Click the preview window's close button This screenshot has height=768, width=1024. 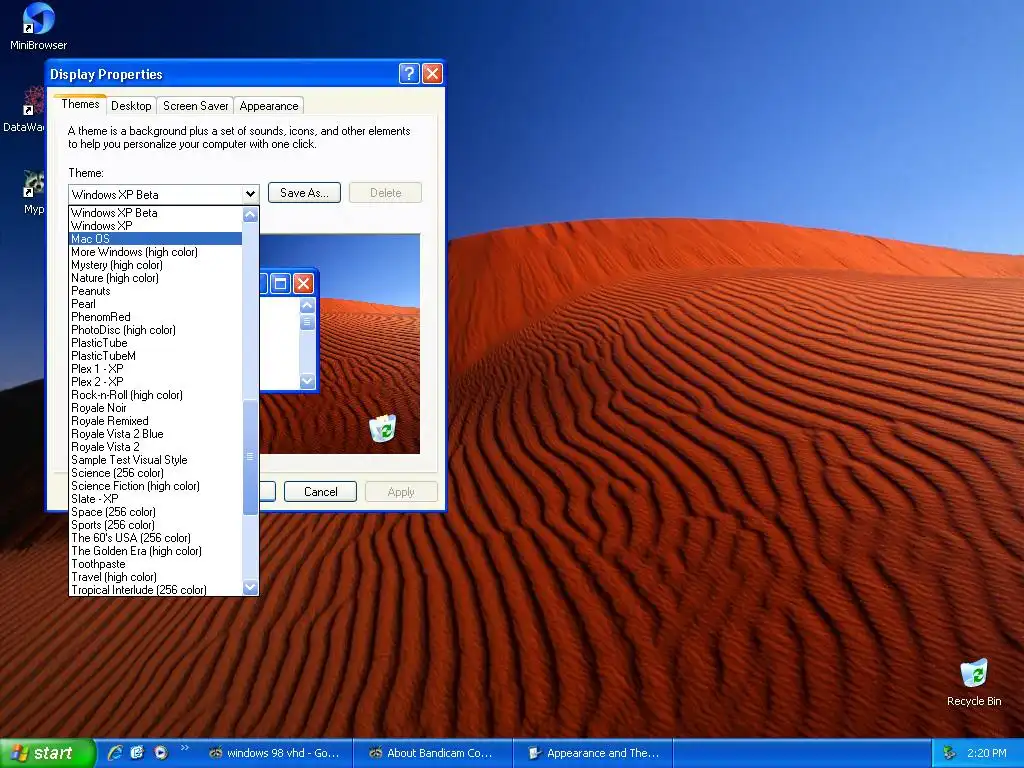click(303, 283)
